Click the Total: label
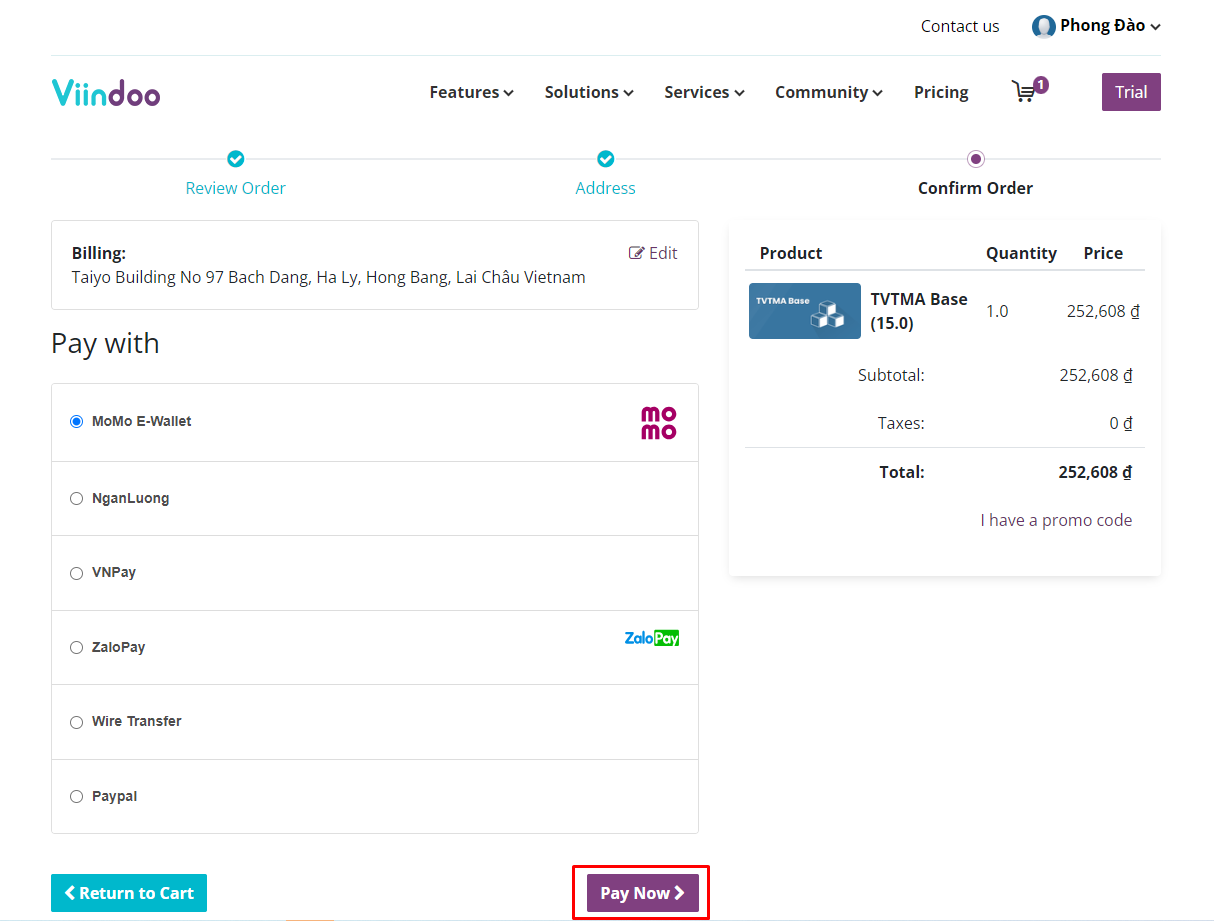This screenshot has width=1214, height=921. coord(902,472)
